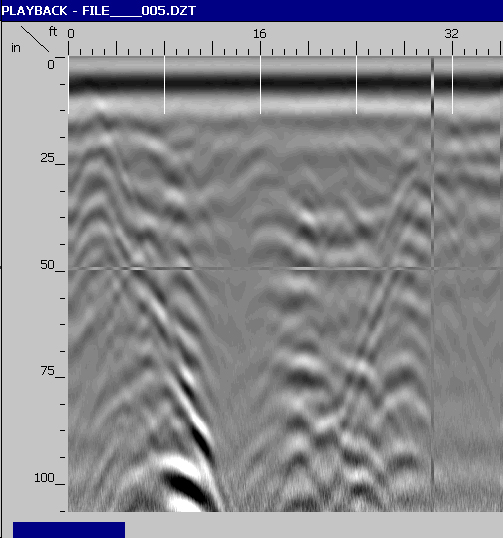Image resolution: width=503 pixels, height=538 pixels.
Task: Click the bright black-white reflection near 100 in
Action: point(188,484)
